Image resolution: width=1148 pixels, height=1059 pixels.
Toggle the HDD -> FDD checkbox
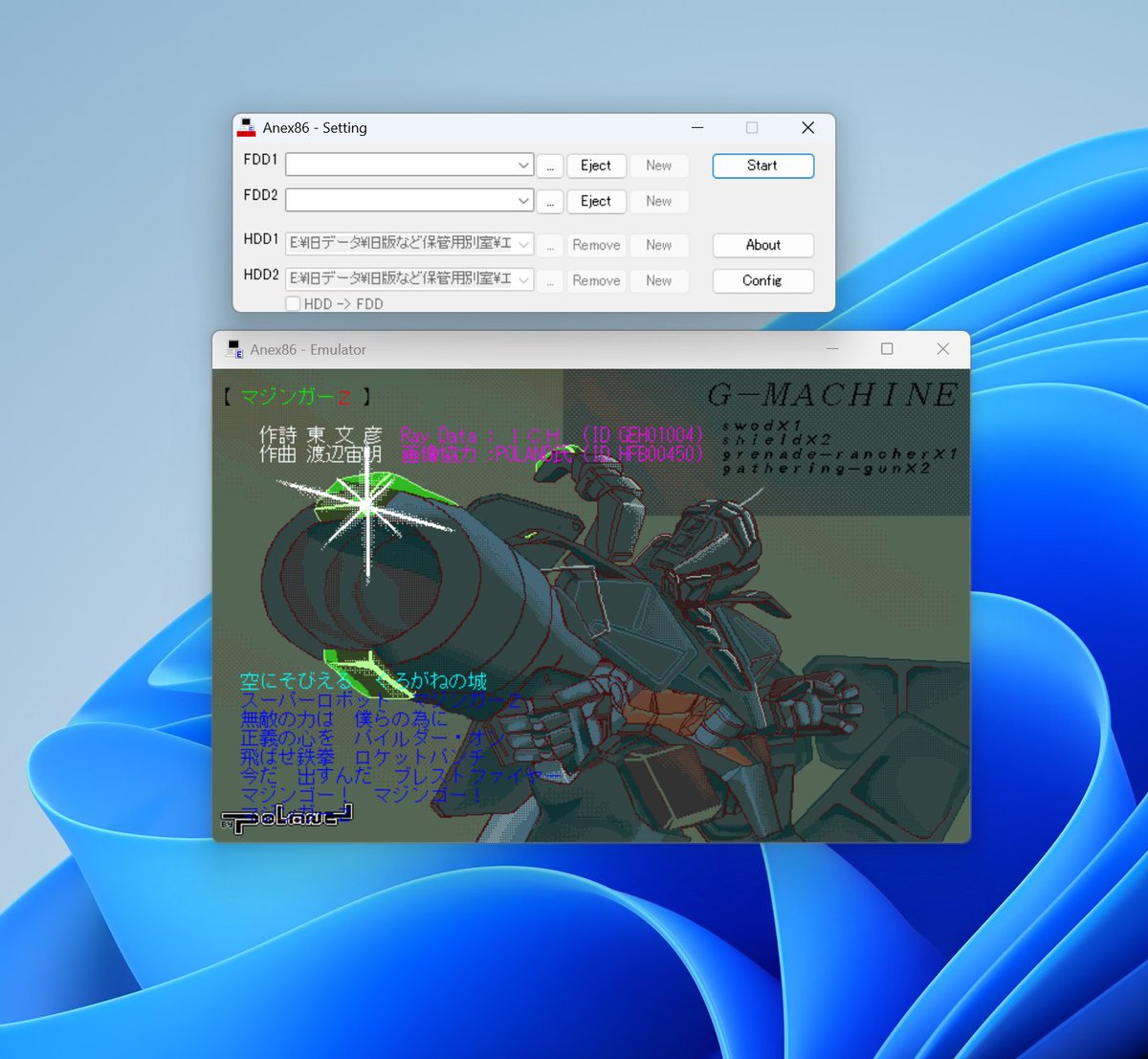tap(294, 303)
